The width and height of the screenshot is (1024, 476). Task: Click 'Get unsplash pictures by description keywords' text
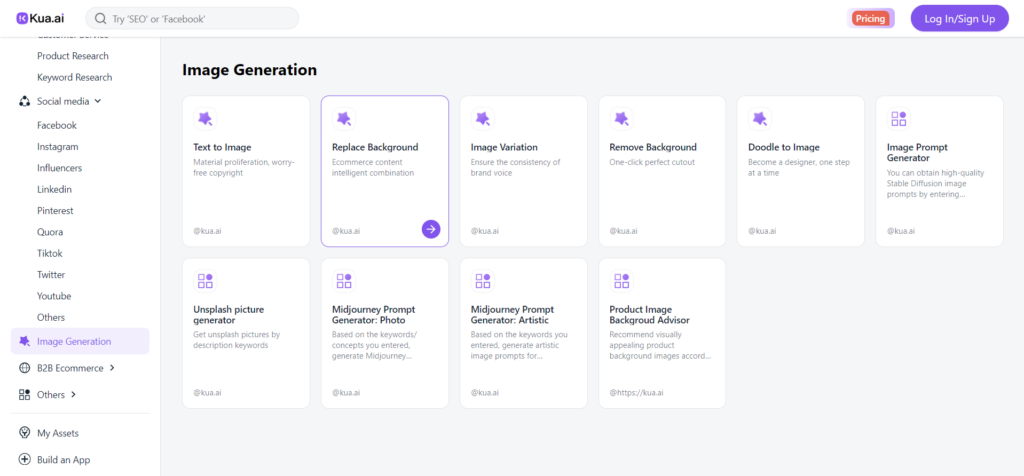236,340
